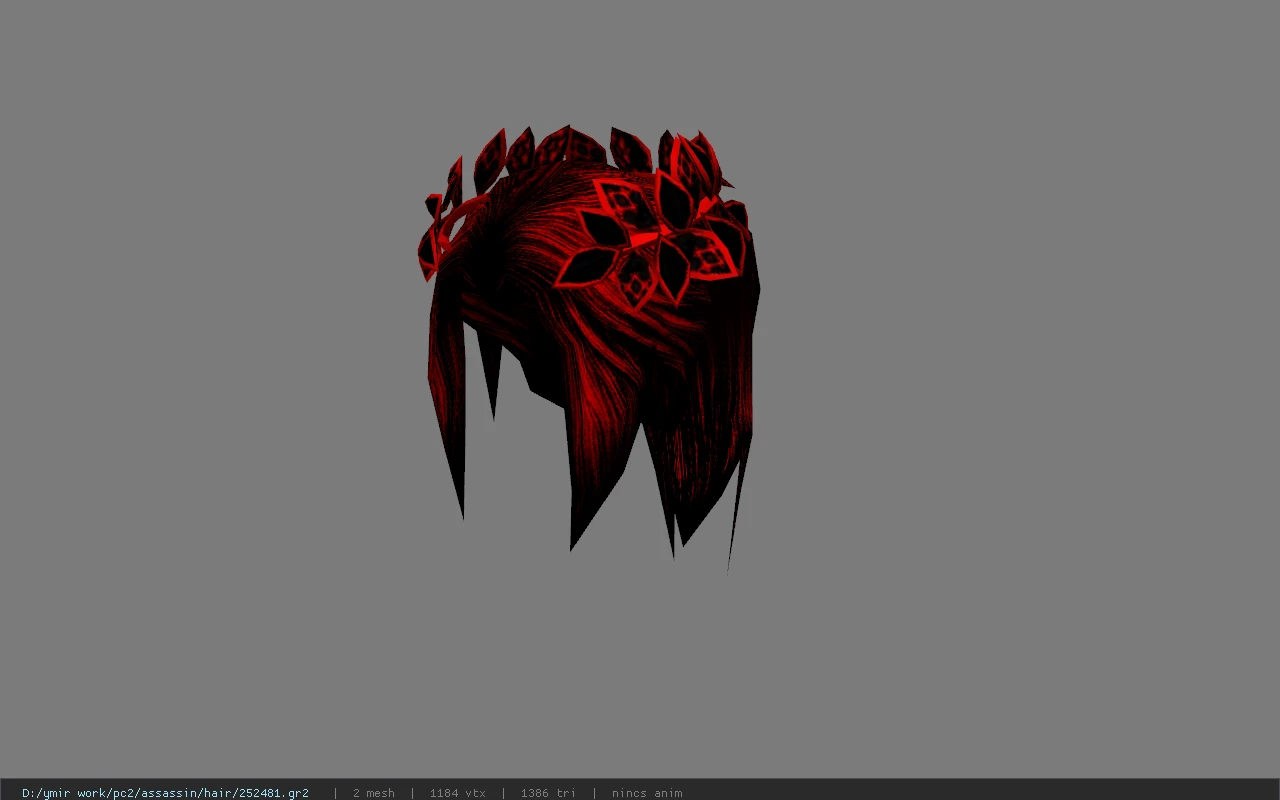Click the file path D:/ymir work/pc2/assassin/hair/252481.gr2

coord(165,793)
